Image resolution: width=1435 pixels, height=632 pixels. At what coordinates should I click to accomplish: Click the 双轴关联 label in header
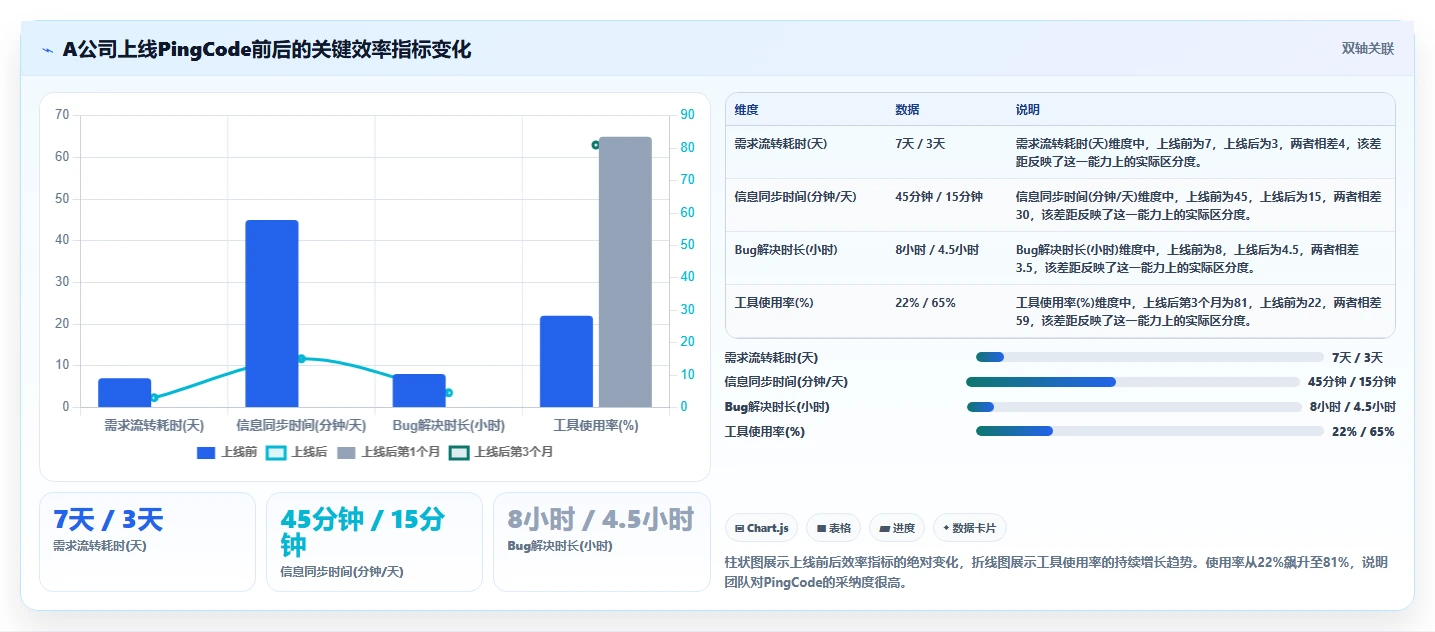[x=1367, y=48]
